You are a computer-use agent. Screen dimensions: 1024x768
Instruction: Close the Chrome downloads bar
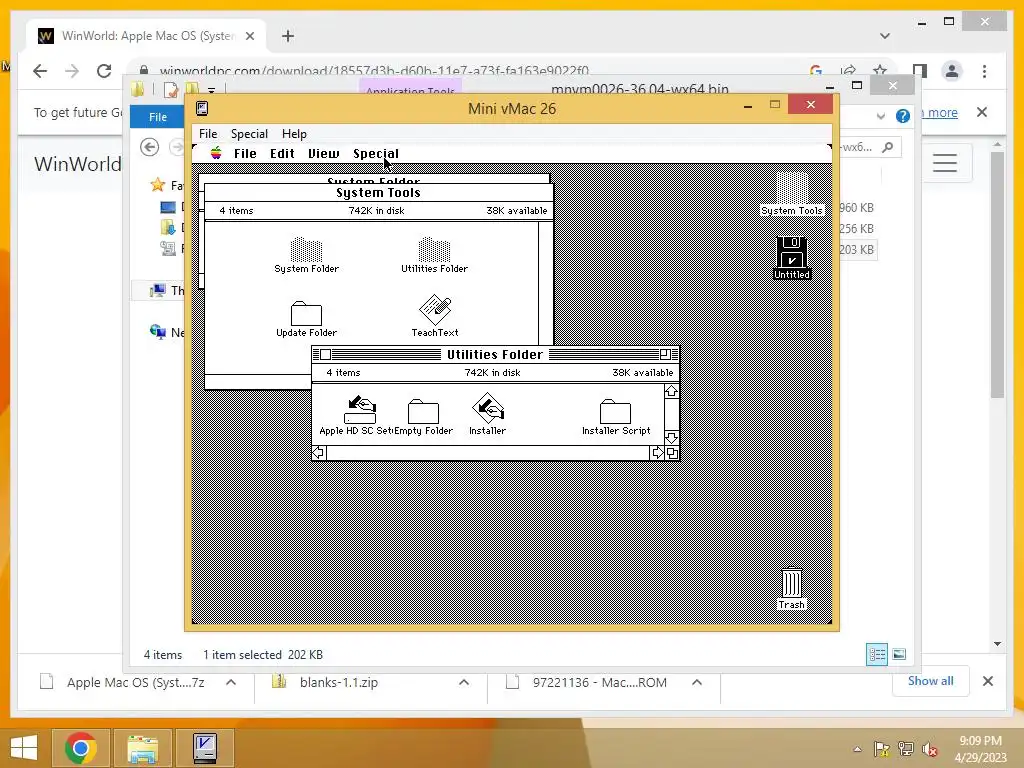[x=987, y=681]
